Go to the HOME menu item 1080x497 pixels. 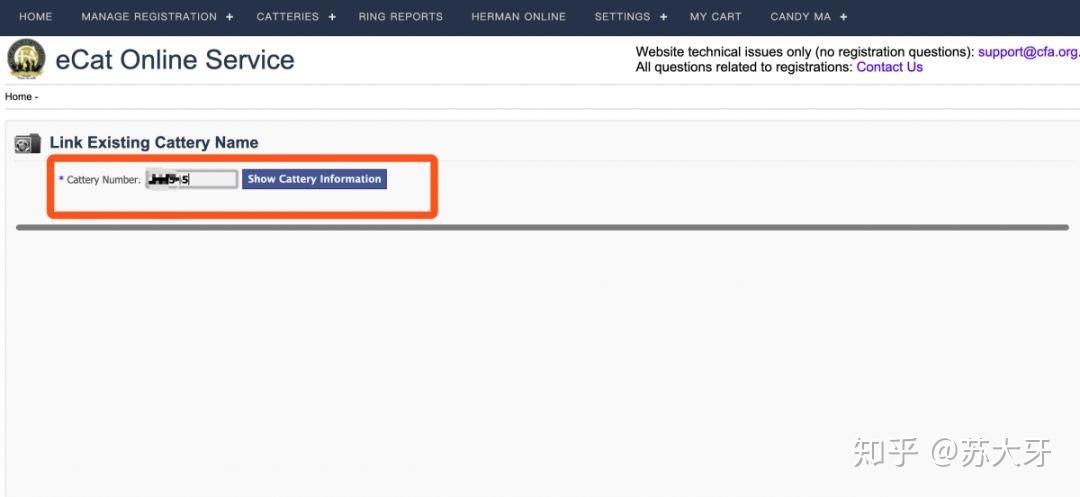(36, 17)
